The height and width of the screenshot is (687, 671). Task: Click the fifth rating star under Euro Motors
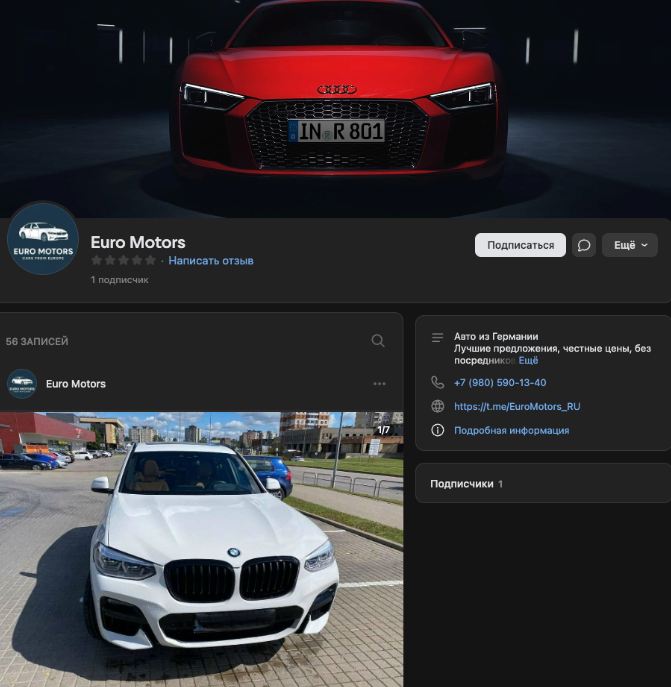click(152, 261)
